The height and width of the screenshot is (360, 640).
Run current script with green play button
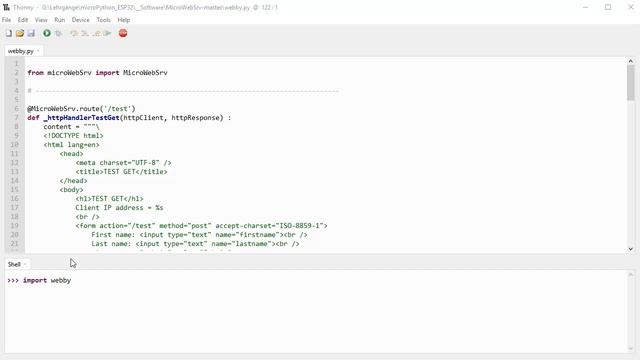[x=47, y=33]
